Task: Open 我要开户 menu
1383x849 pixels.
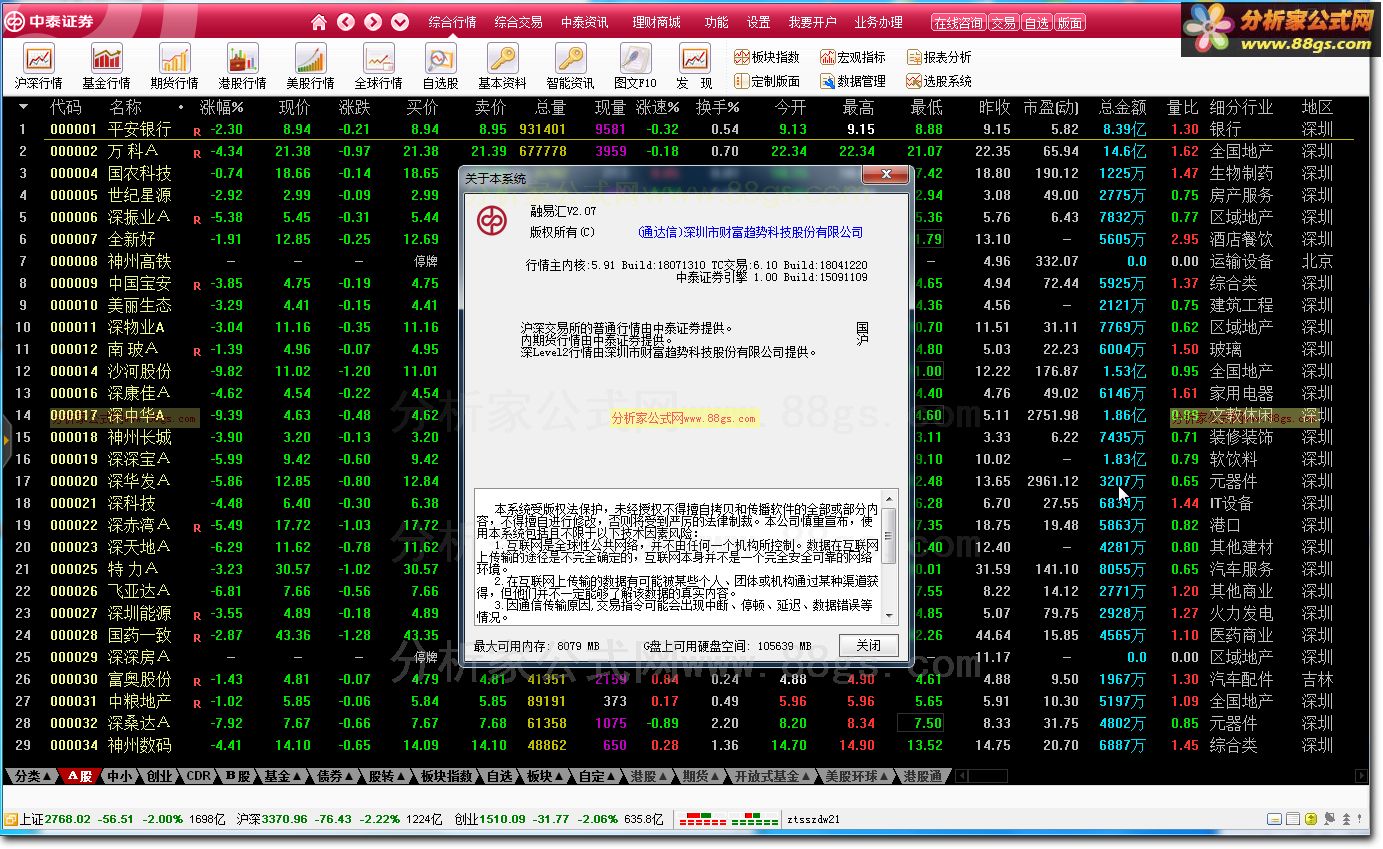Action: [x=812, y=22]
